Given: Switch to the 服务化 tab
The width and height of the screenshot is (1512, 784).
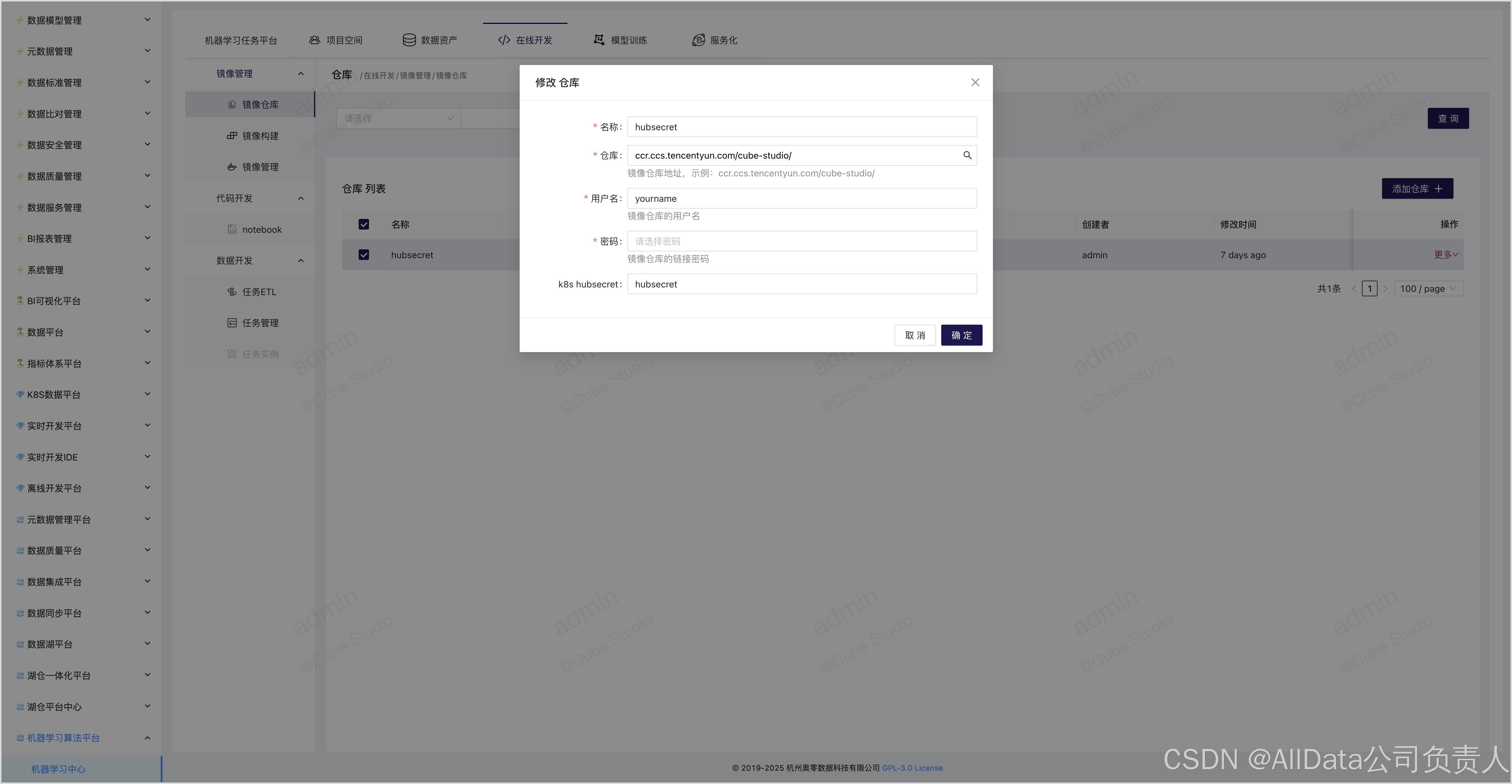Looking at the screenshot, I should tap(714, 40).
